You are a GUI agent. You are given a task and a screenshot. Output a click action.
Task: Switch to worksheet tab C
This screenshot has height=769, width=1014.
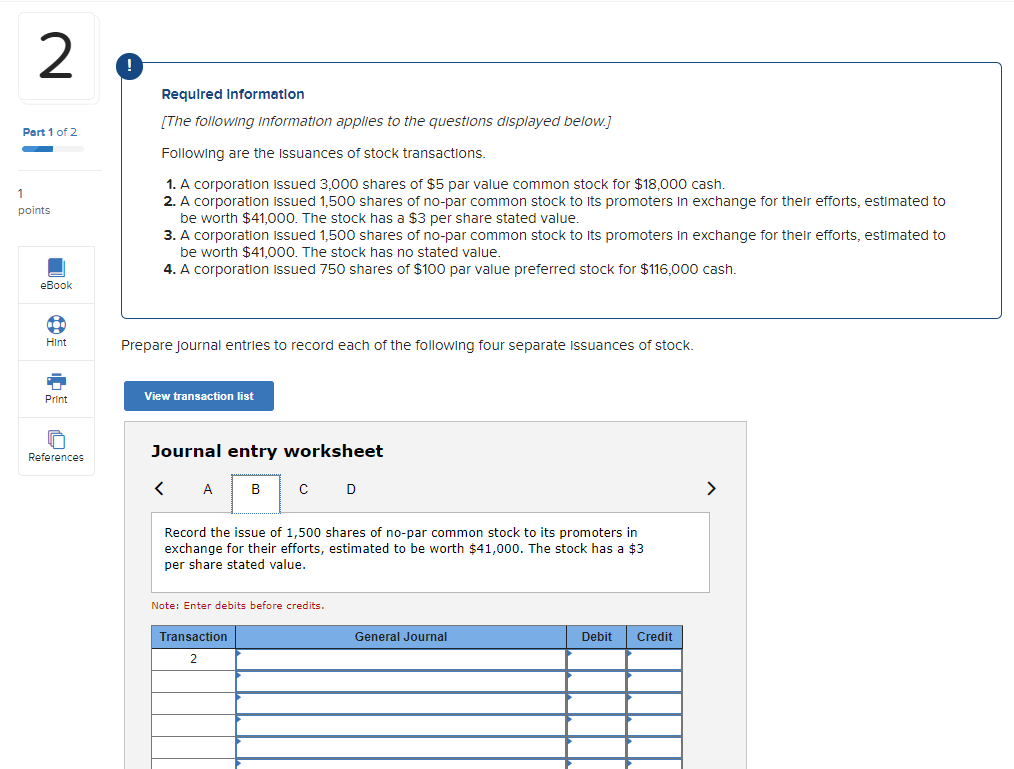pyautogui.click(x=303, y=489)
